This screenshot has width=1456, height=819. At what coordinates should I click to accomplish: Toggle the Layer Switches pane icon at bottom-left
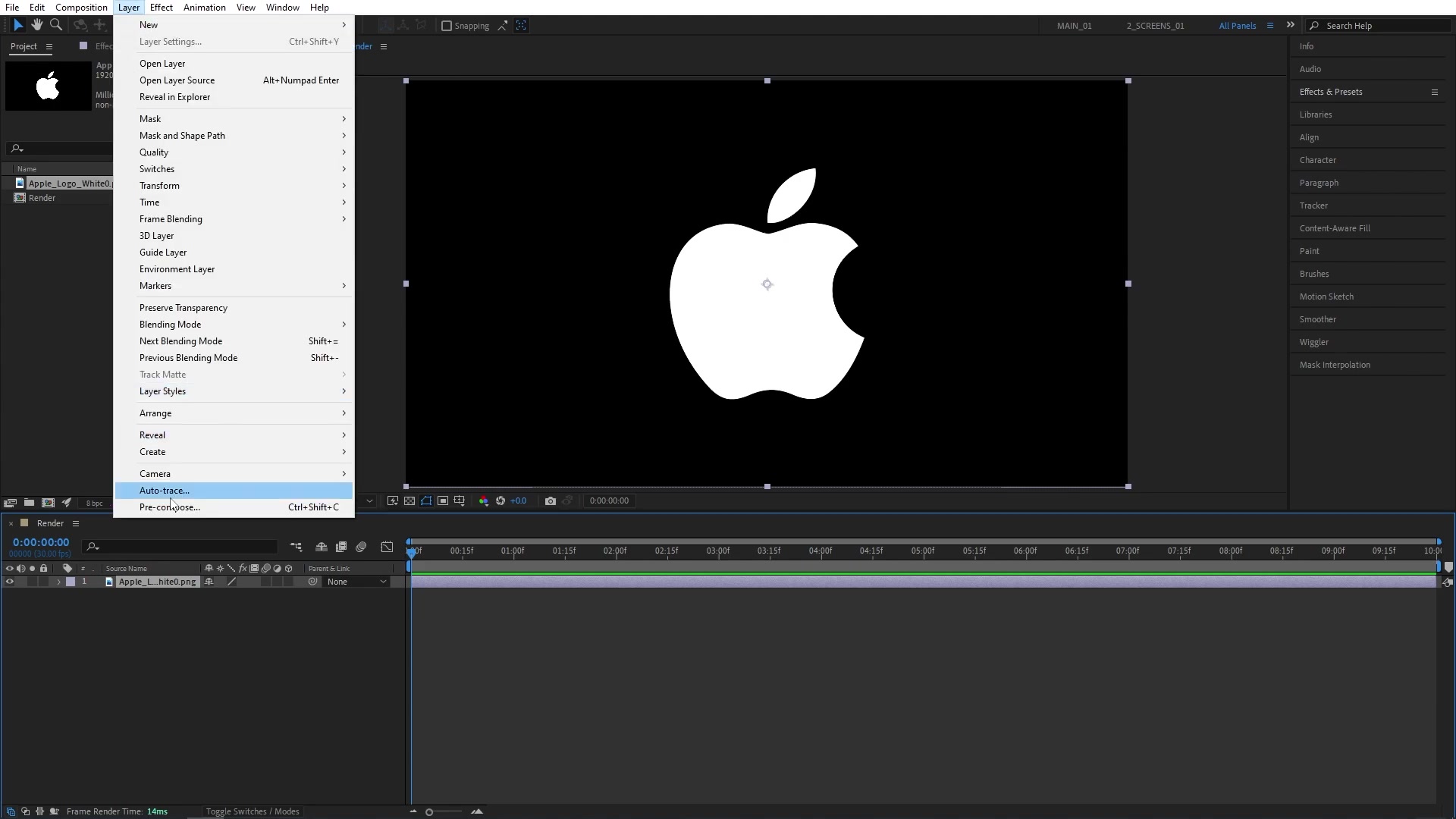11,811
